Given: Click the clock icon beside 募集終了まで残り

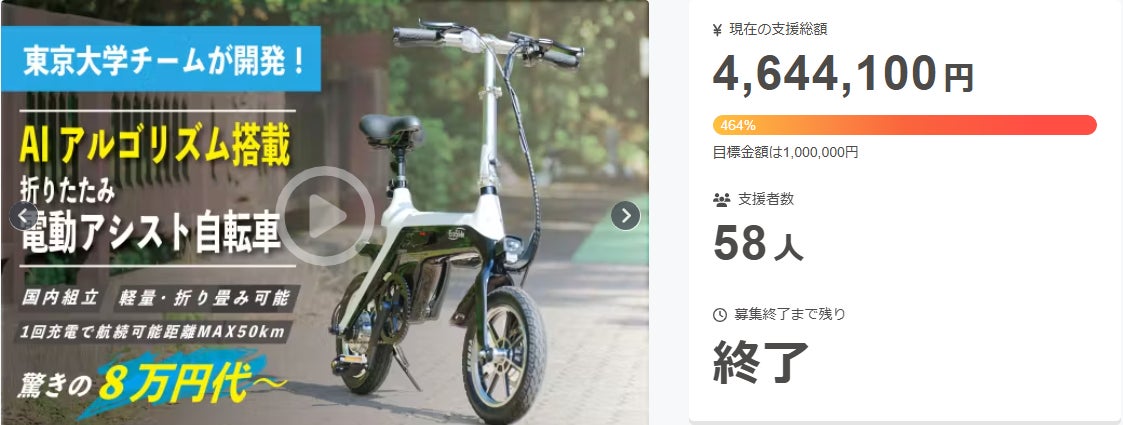Looking at the screenshot, I should 720,315.
